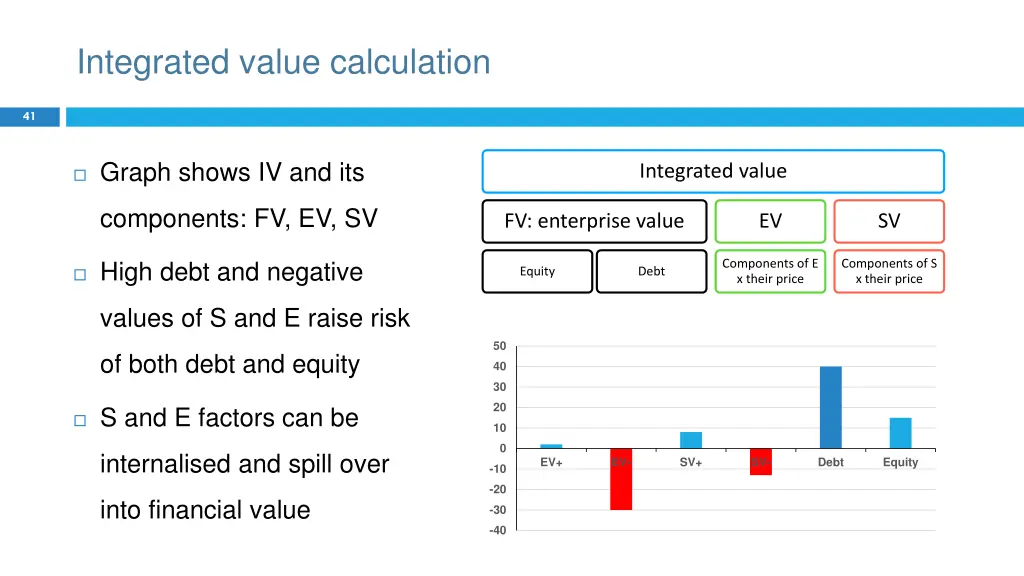Click the bullet marker beside 'S and E factors'

point(80,420)
